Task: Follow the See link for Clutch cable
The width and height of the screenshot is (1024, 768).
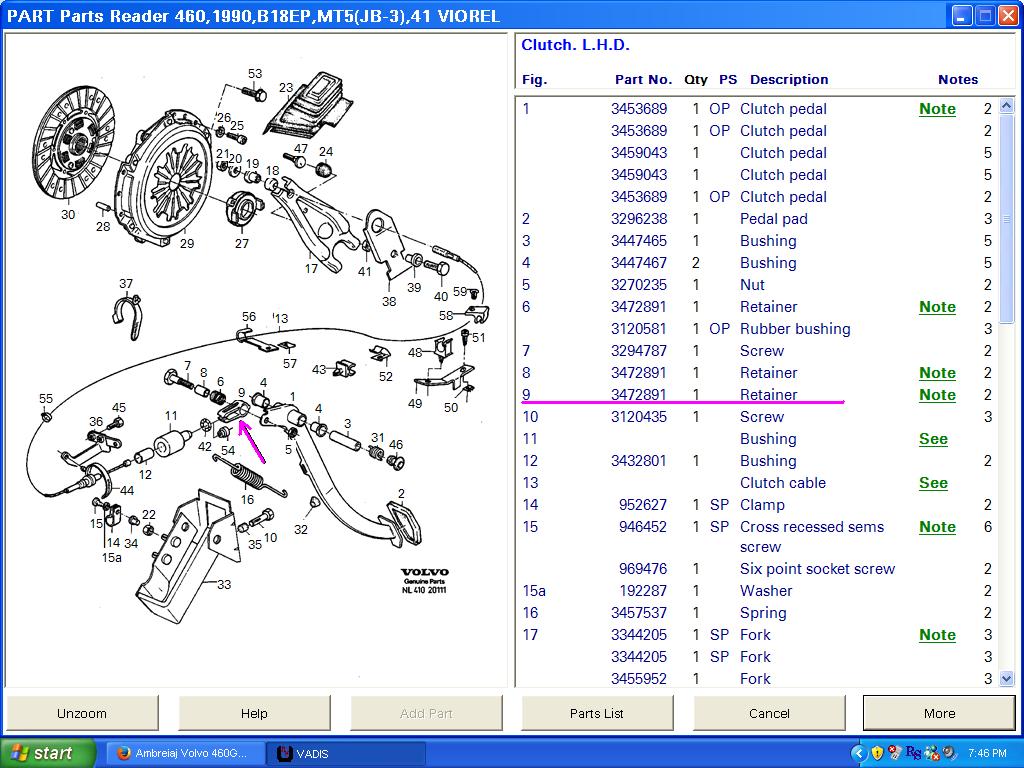Action: coord(933,483)
